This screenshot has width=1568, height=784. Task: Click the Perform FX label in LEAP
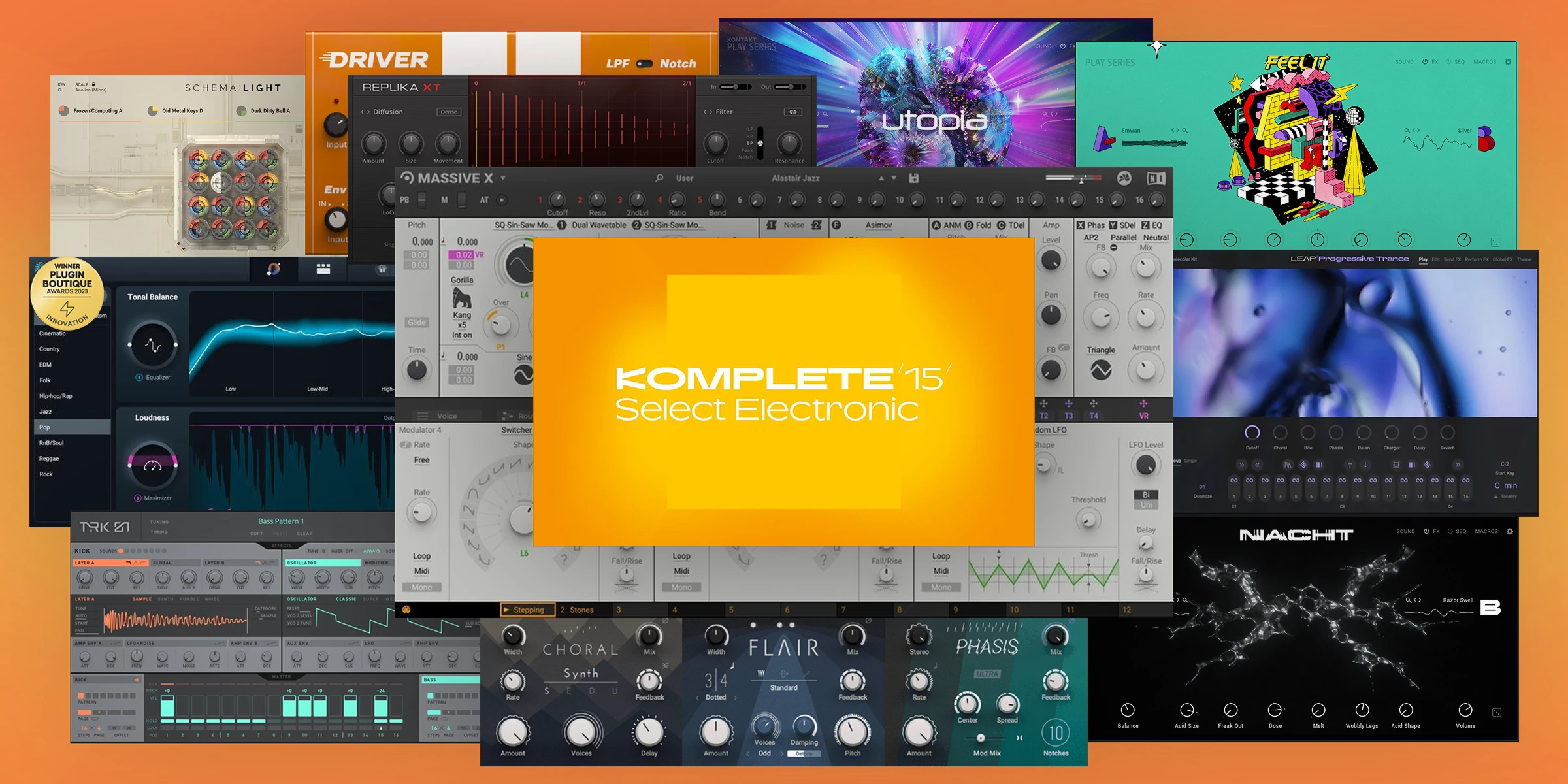coord(1477,259)
